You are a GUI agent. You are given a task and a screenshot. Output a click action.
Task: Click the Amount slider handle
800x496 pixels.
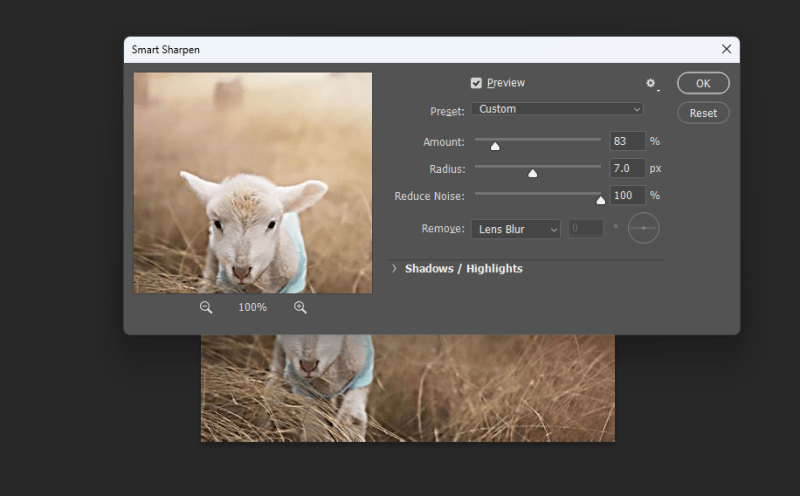click(495, 146)
